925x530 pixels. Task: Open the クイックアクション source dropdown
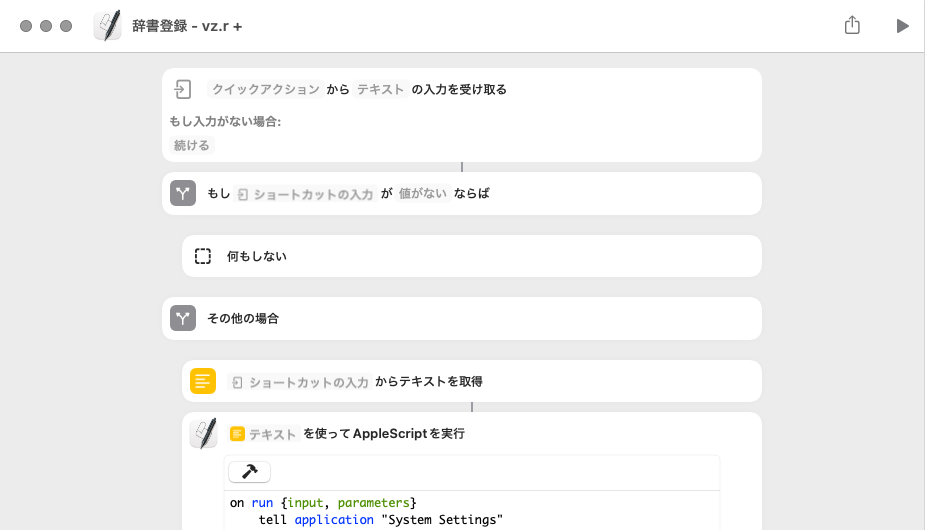[265, 89]
